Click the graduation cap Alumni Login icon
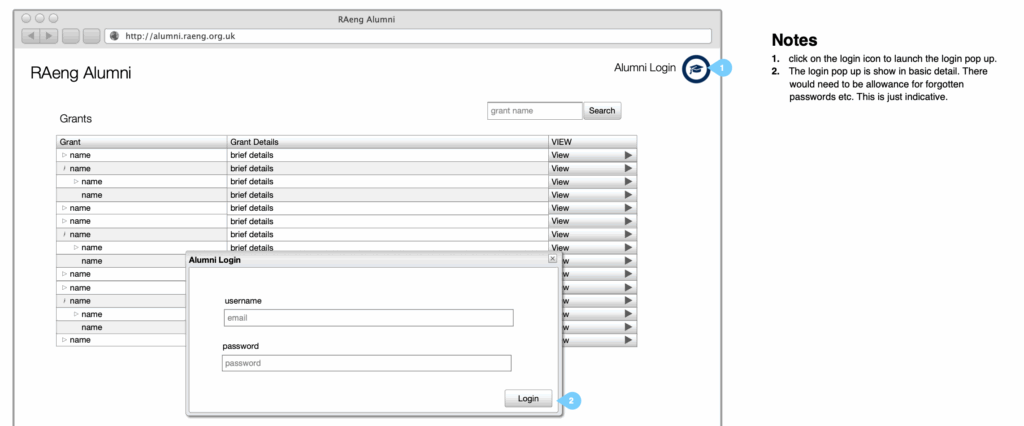1024x426 pixels. coord(695,69)
